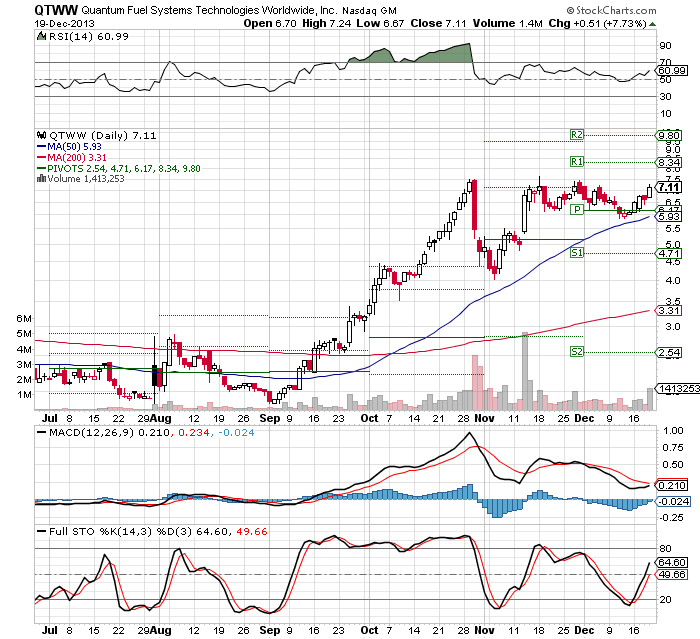Click the QTWW (Daily) 7.11 legend
Screen dimensions: 700x639
[103, 135]
